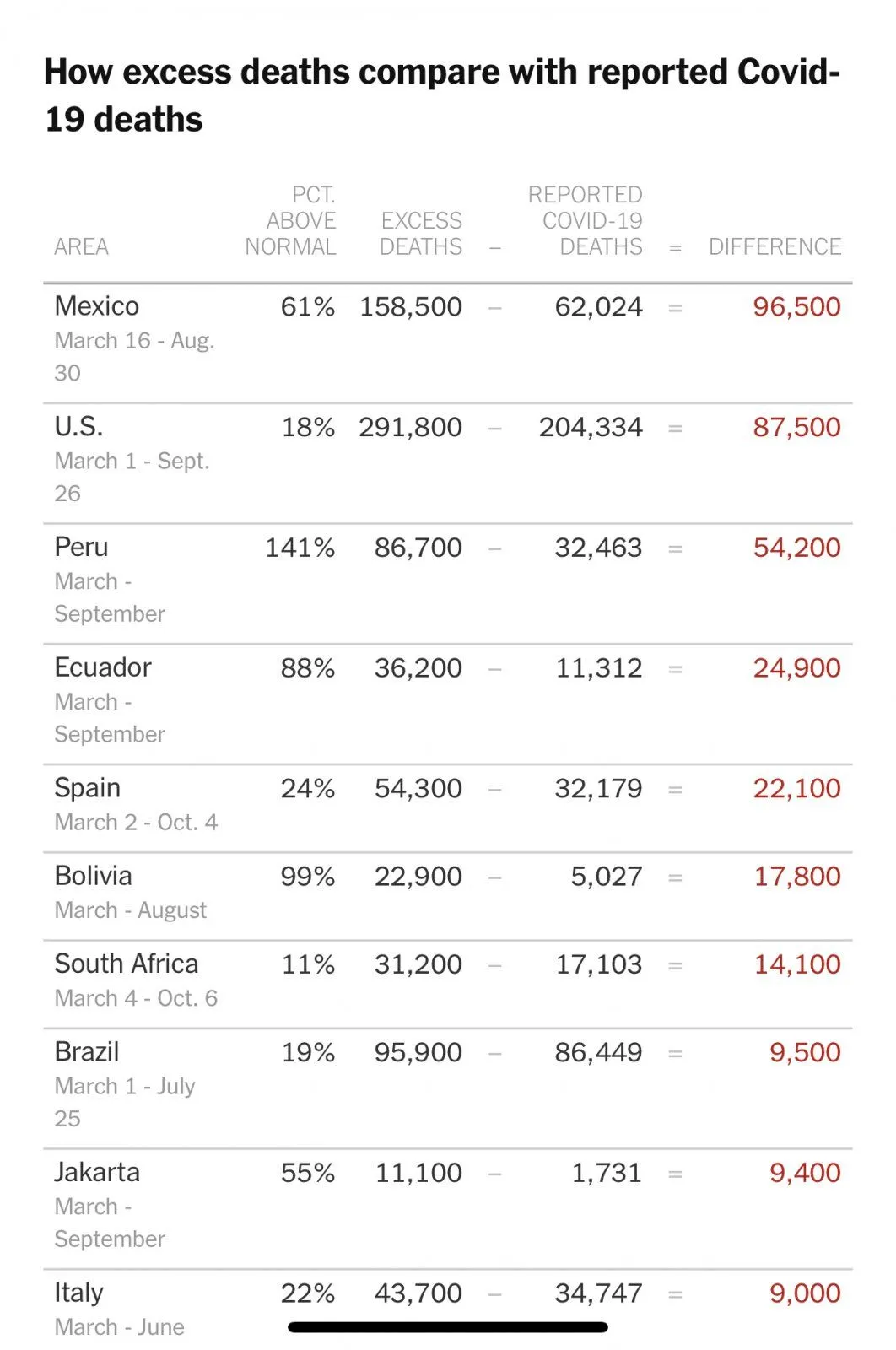Click the Mexico row name

pos(97,306)
